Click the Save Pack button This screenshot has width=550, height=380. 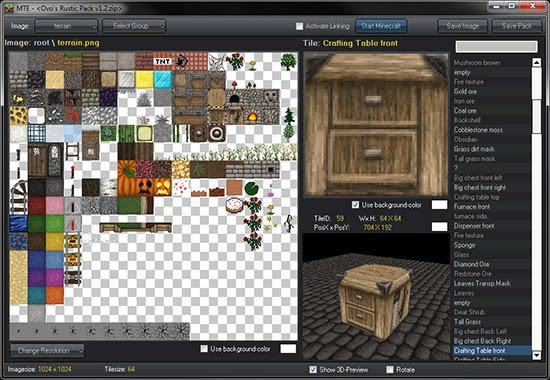pyautogui.click(x=517, y=26)
